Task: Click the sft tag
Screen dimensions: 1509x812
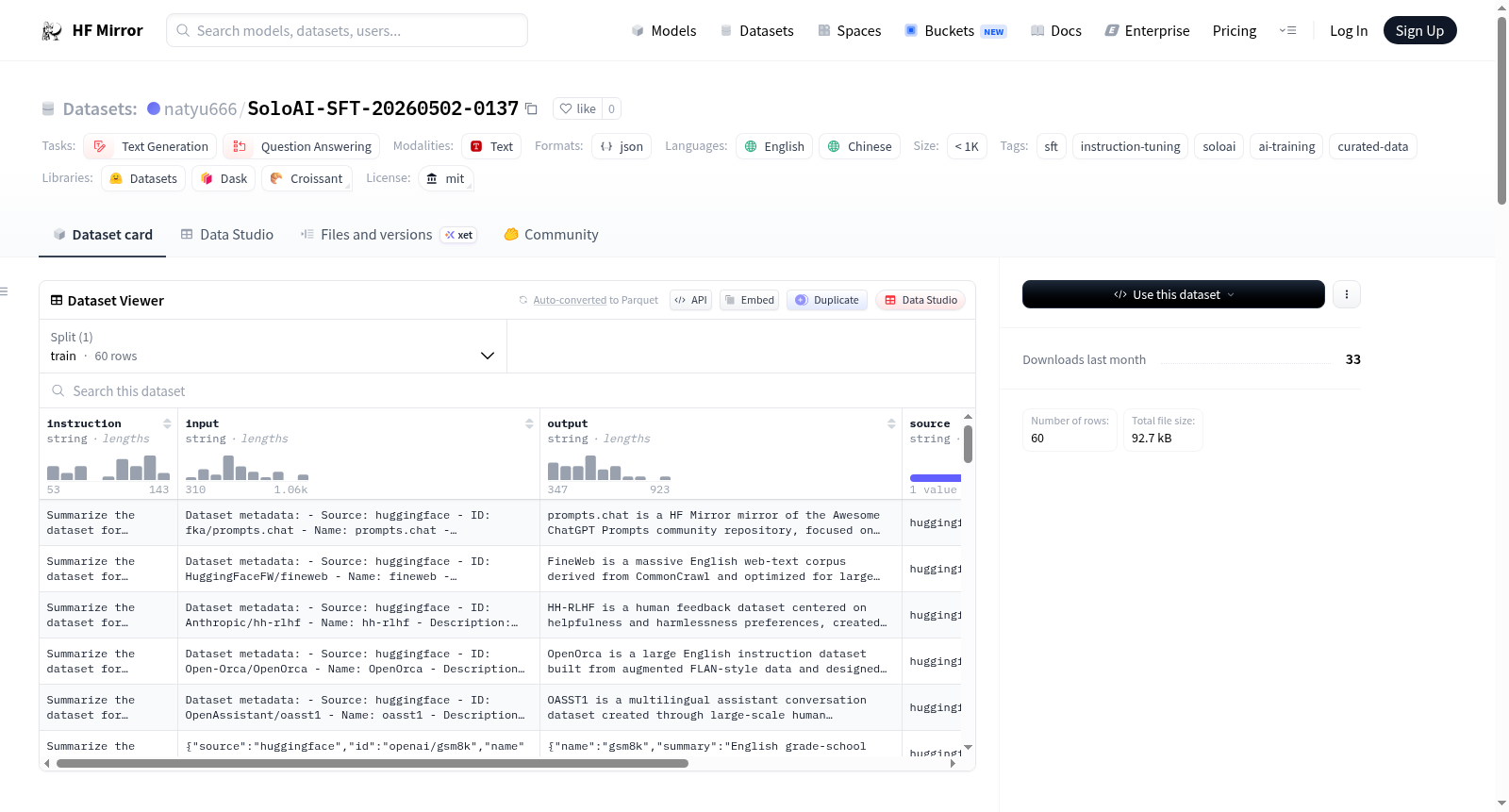Action: [1051, 146]
